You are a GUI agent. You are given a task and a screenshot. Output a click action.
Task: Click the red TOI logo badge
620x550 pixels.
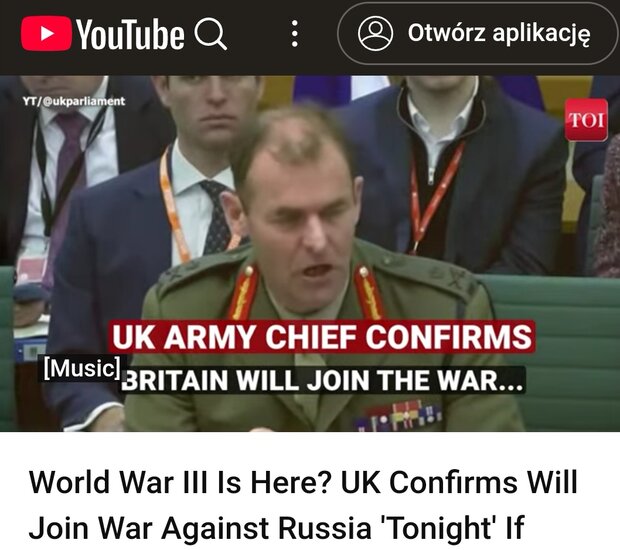pyautogui.click(x=586, y=120)
